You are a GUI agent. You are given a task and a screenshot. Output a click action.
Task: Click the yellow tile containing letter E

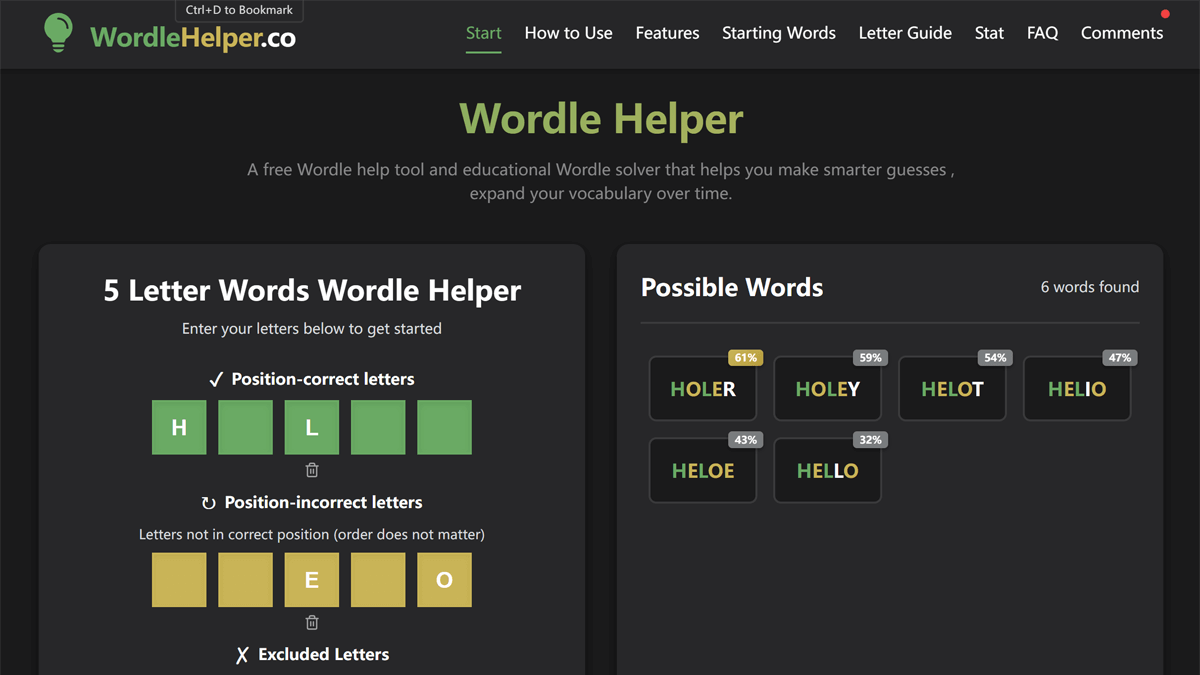pyautogui.click(x=311, y=580)
